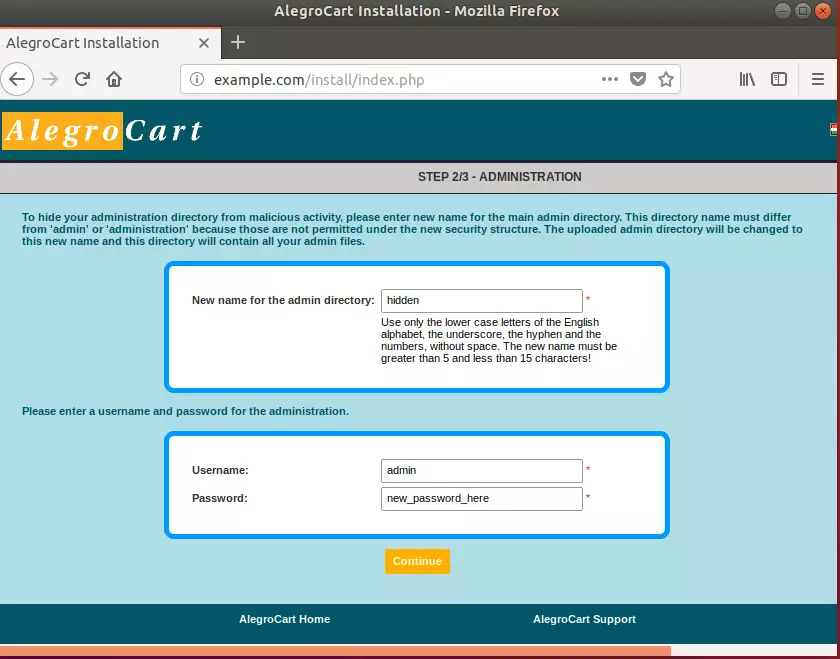Save page to Pocket
This screenshot has height=659, width=840.
[x=638, y=79]
